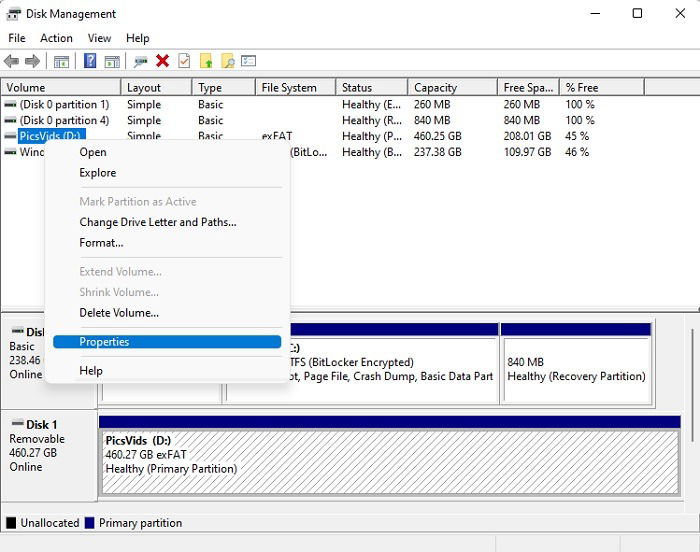Click the 46 % free cell
Screen dimensions: 700x552
(x=577, y=152)
